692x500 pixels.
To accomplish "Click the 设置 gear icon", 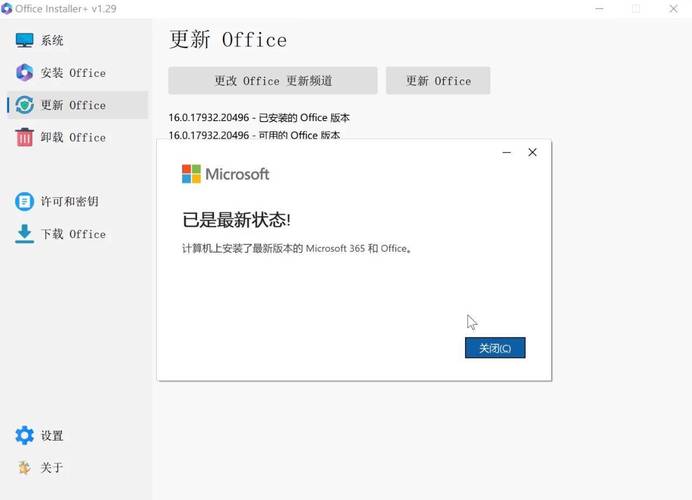I will (24, 435).
